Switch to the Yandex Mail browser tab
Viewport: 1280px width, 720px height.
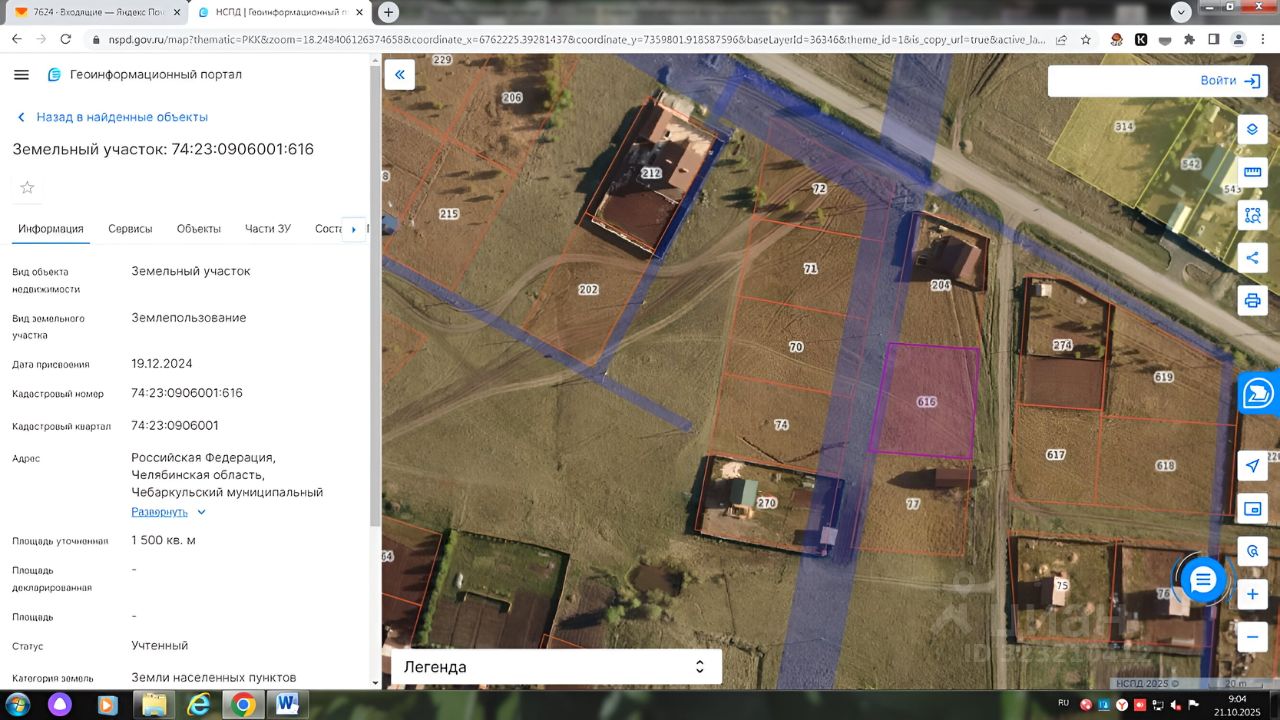click(97, 12)
